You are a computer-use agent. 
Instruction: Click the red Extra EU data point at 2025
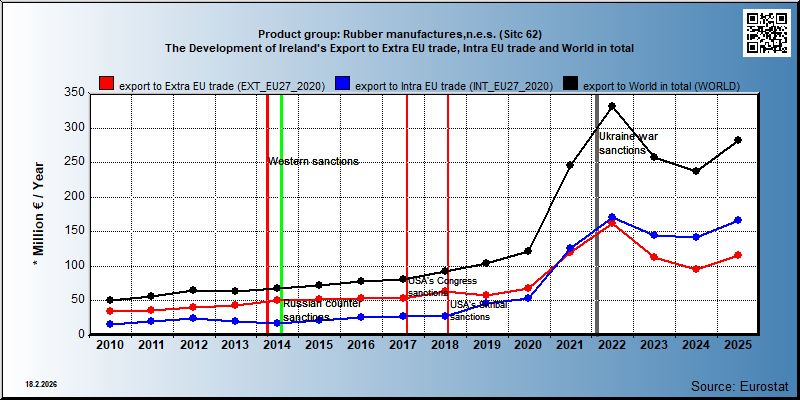[737, 255]
